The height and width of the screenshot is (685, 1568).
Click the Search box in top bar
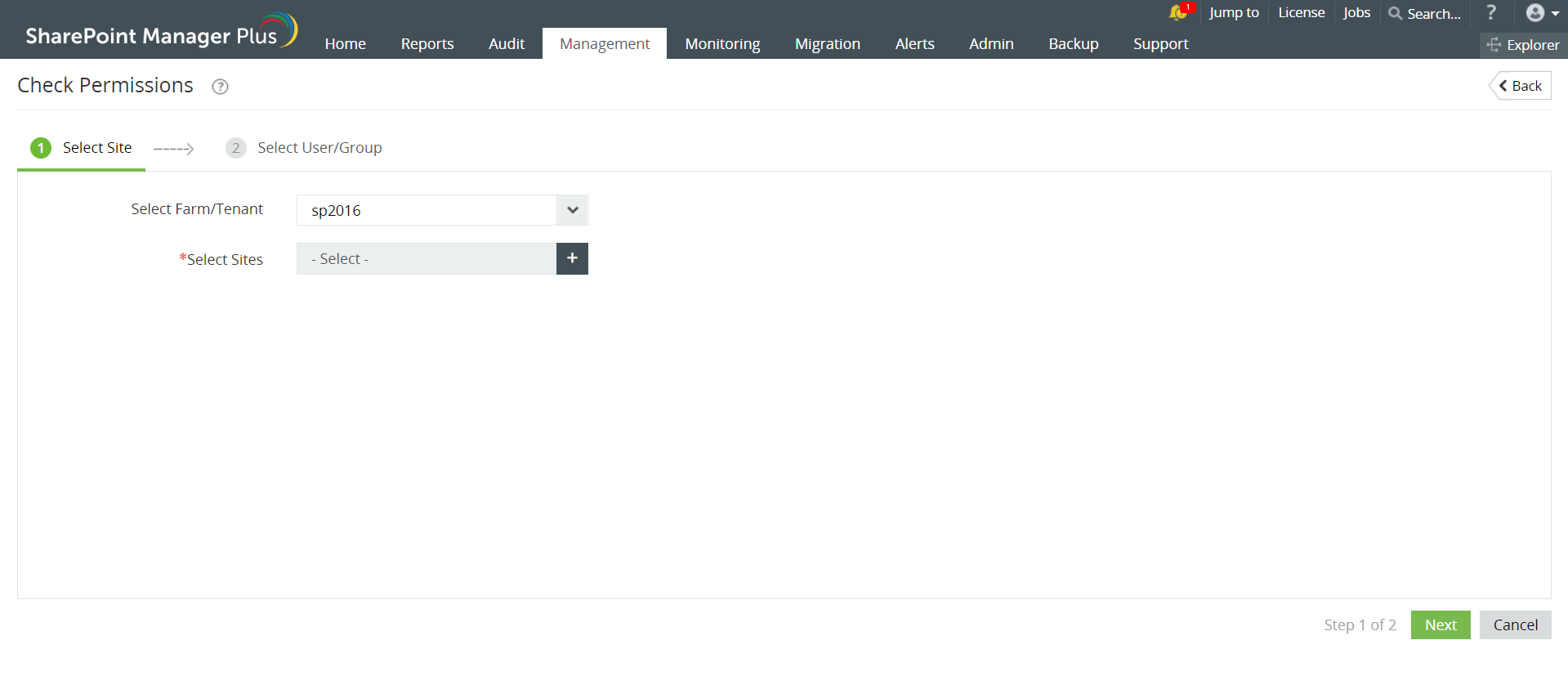pos(1424,13)
